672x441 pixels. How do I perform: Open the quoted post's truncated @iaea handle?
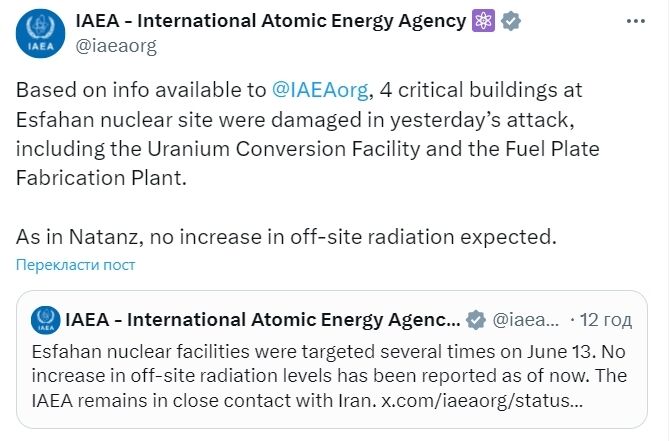[x=525, y=320]
